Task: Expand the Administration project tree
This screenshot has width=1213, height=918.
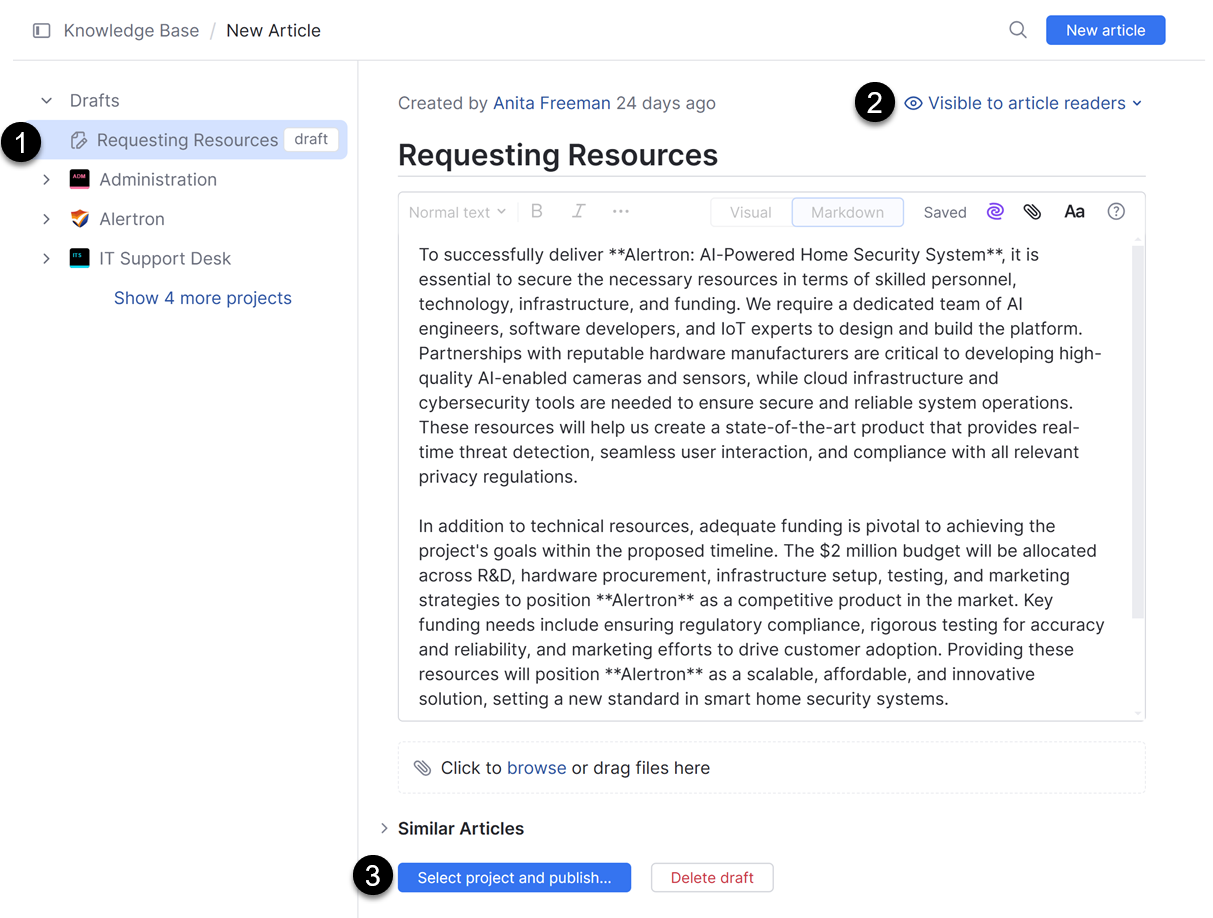Action: click(46, 180)
